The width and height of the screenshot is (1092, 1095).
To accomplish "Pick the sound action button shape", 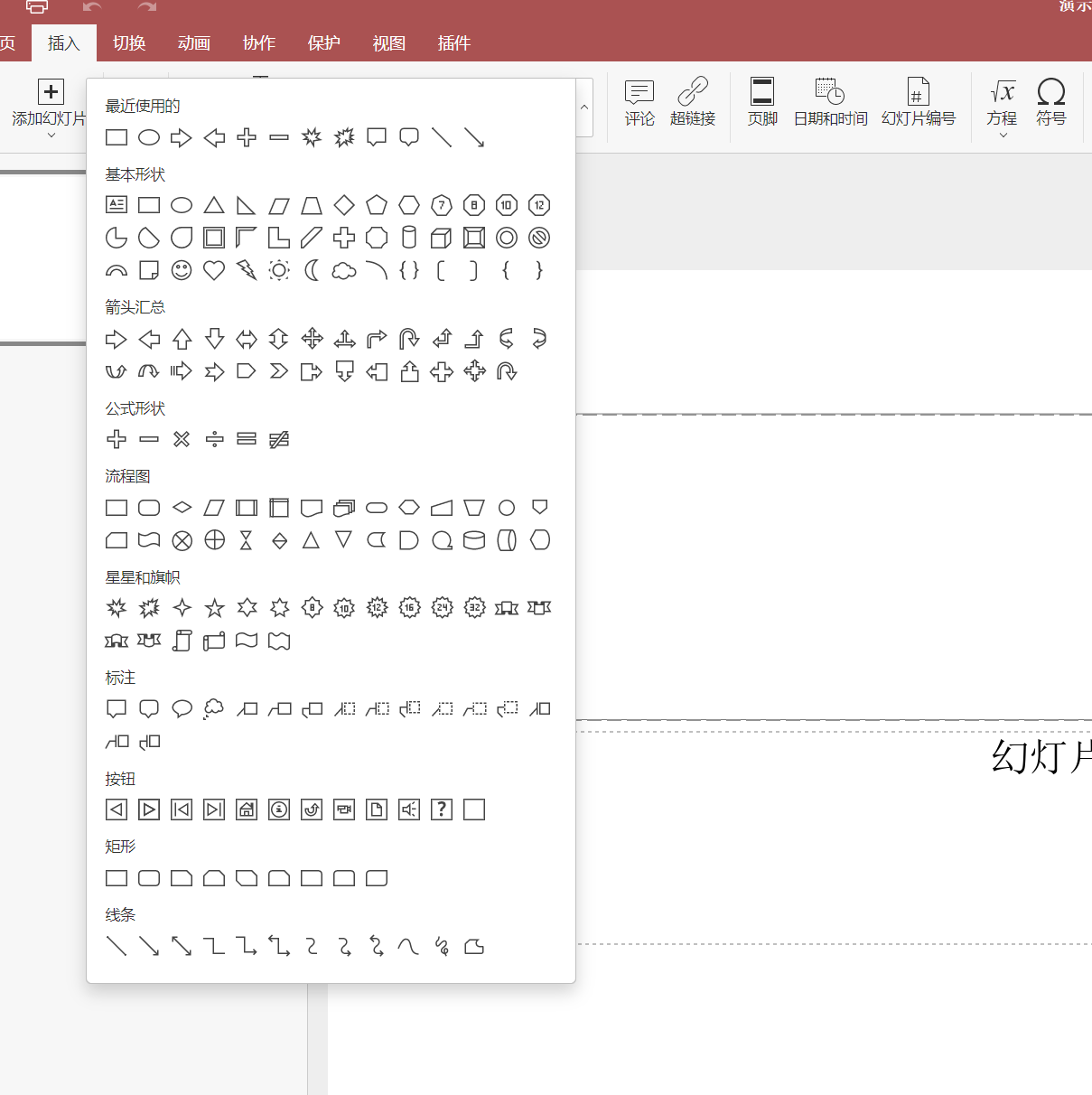I will 409,810.
